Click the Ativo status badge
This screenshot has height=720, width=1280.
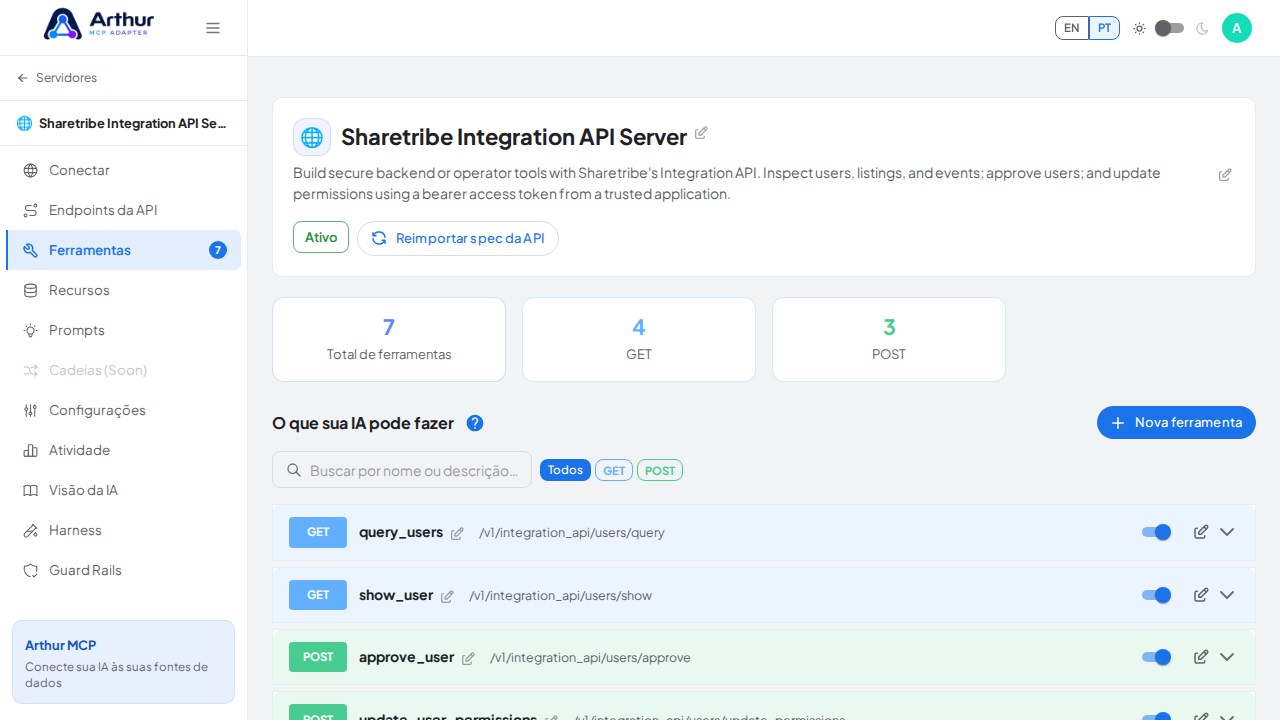tap(321, 237)
